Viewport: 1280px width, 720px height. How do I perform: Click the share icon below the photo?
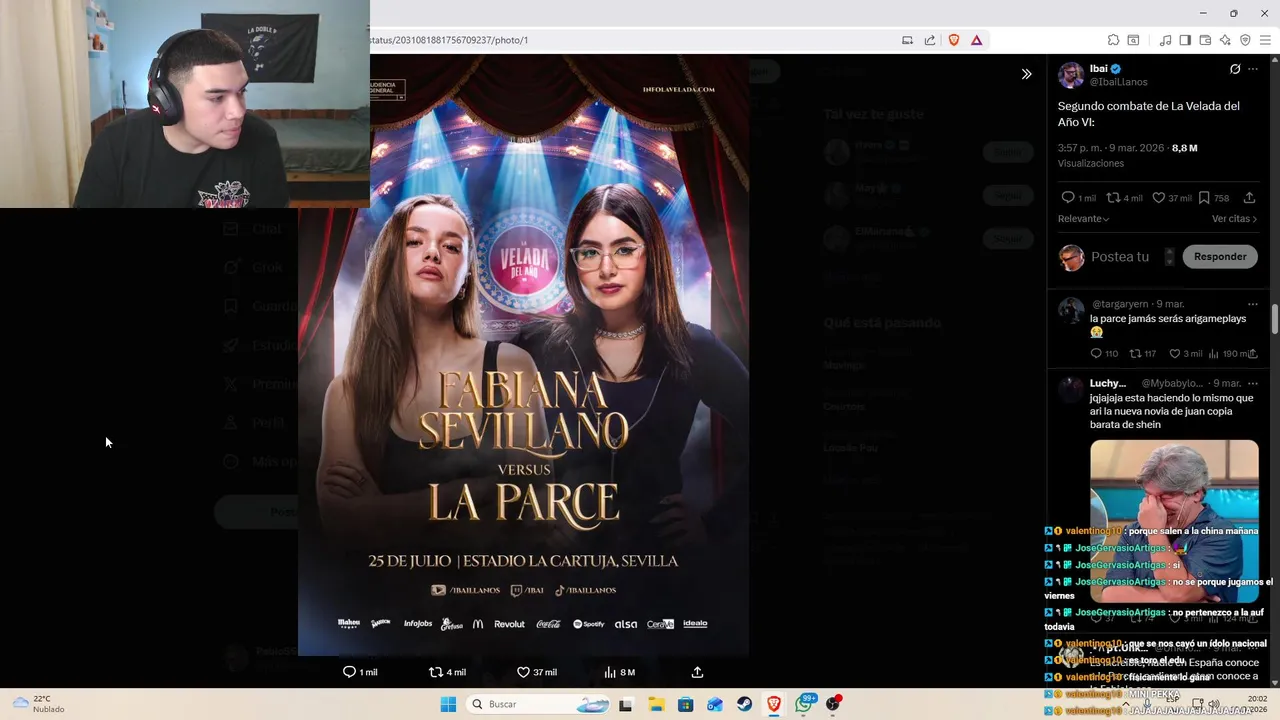tap(697, 672)
